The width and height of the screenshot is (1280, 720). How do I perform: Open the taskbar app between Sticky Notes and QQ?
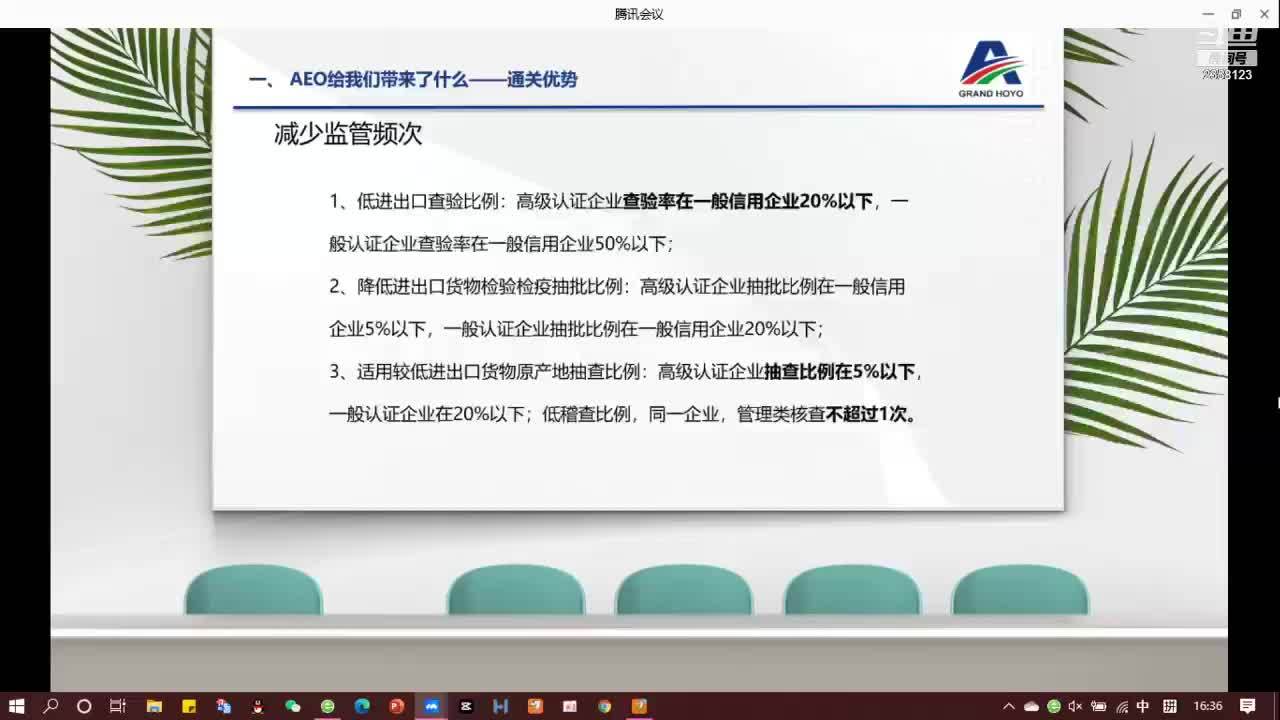(x=224, y=706)
